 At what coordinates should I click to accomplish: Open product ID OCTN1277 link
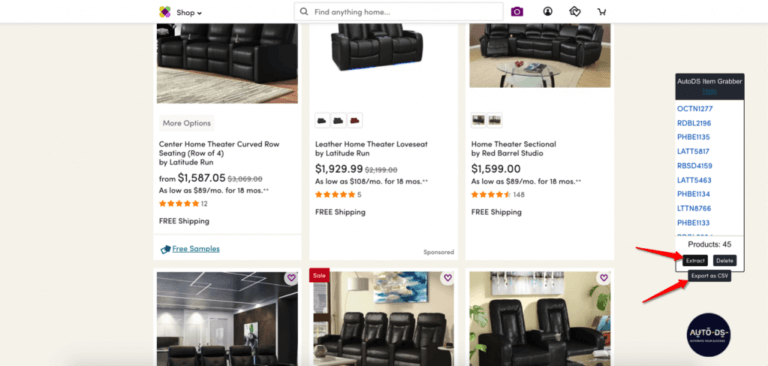coord(695,109)
